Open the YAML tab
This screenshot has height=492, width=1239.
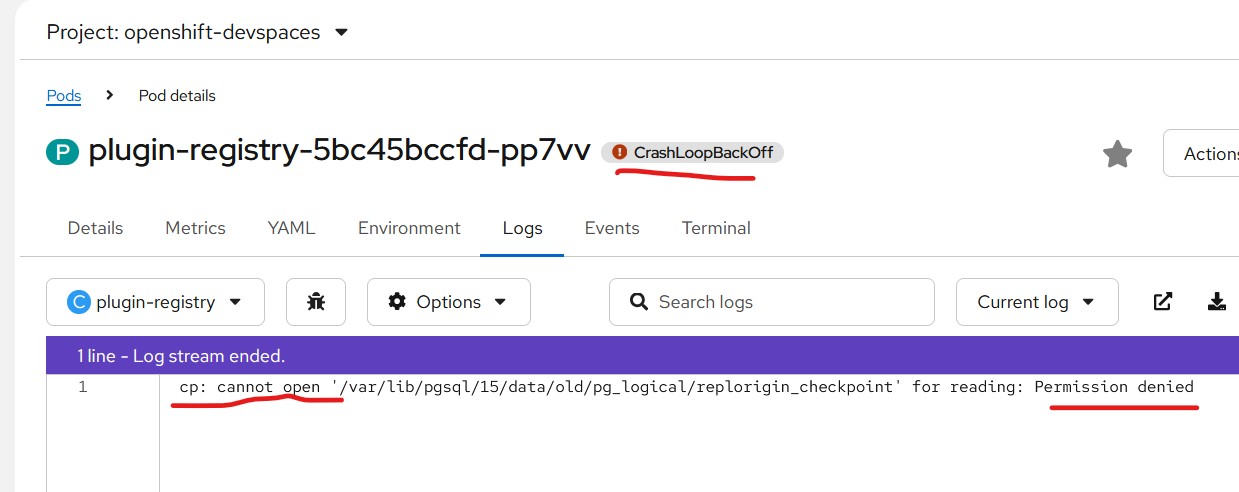tap(291, 228)
